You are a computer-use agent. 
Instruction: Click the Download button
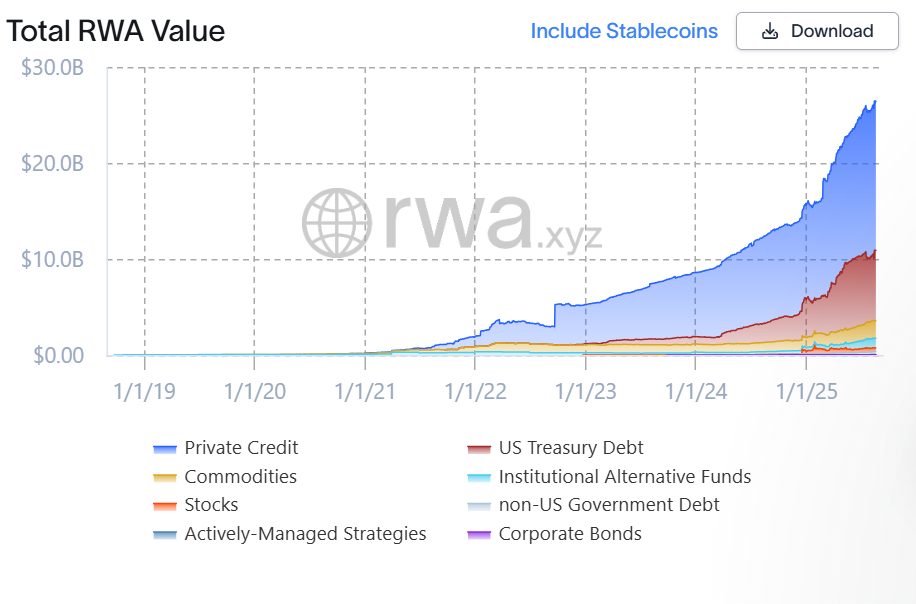point(817,31)
